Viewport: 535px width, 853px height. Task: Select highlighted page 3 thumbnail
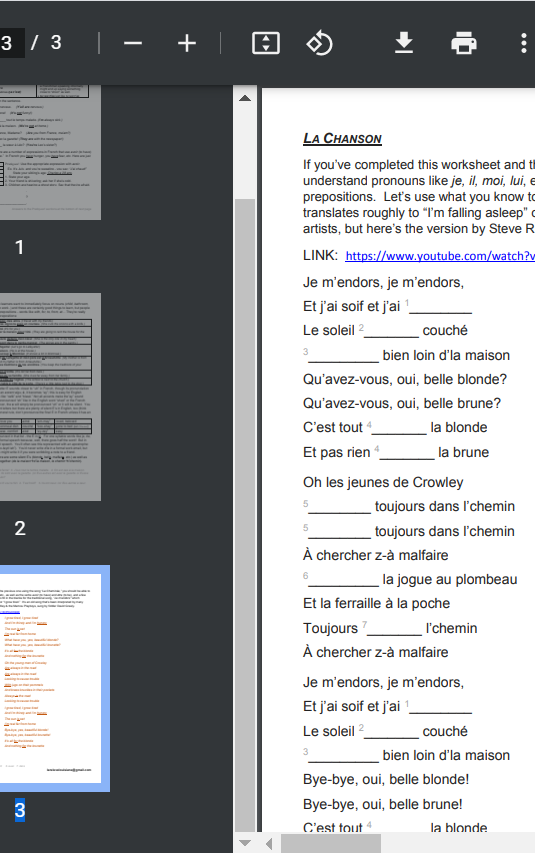click(52, 678)
